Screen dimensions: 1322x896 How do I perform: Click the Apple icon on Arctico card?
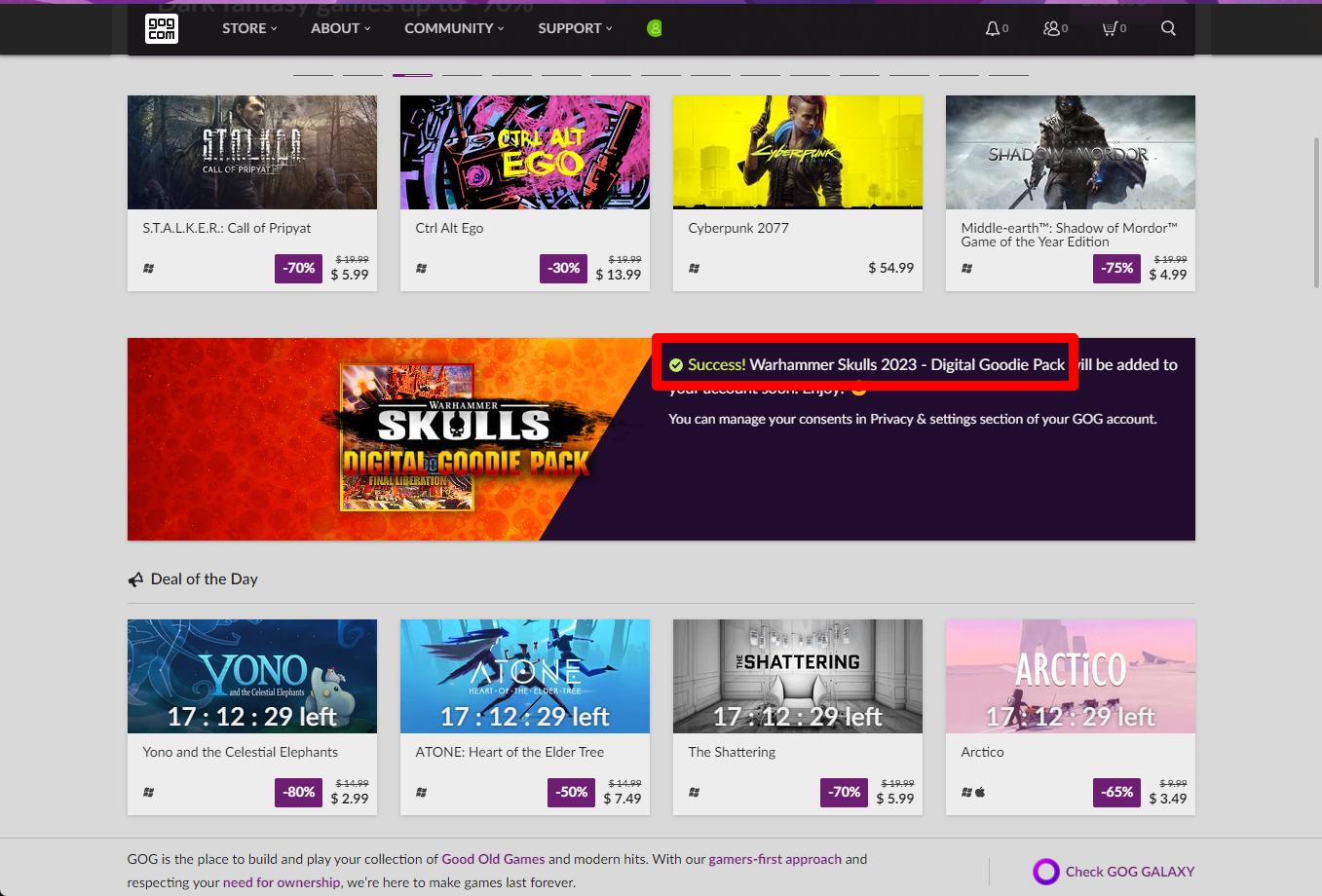point(980,792)
